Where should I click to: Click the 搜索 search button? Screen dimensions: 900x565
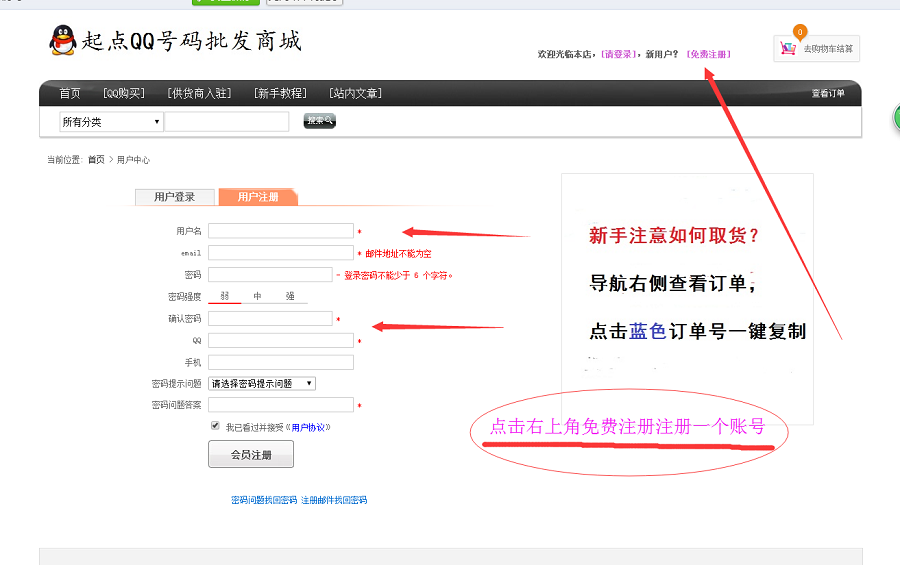320,121
